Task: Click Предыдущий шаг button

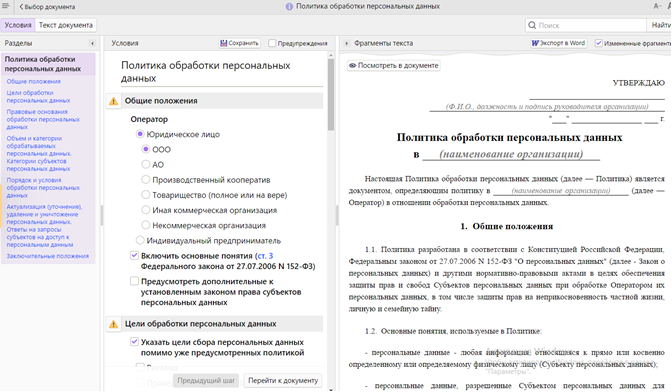Action: pyautogui.click(x=206, y=380)
